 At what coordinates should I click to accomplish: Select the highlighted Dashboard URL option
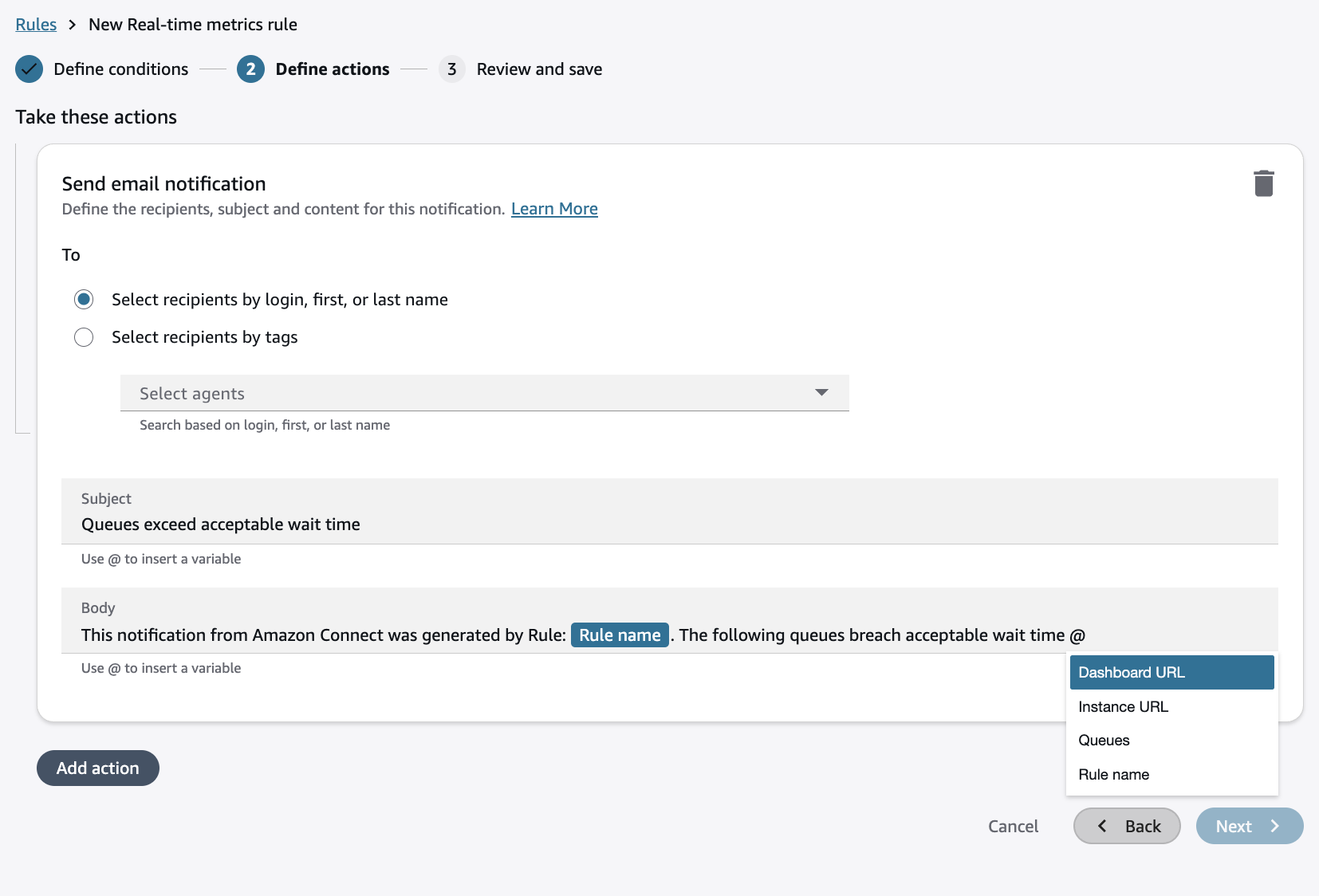point(1132,672)
